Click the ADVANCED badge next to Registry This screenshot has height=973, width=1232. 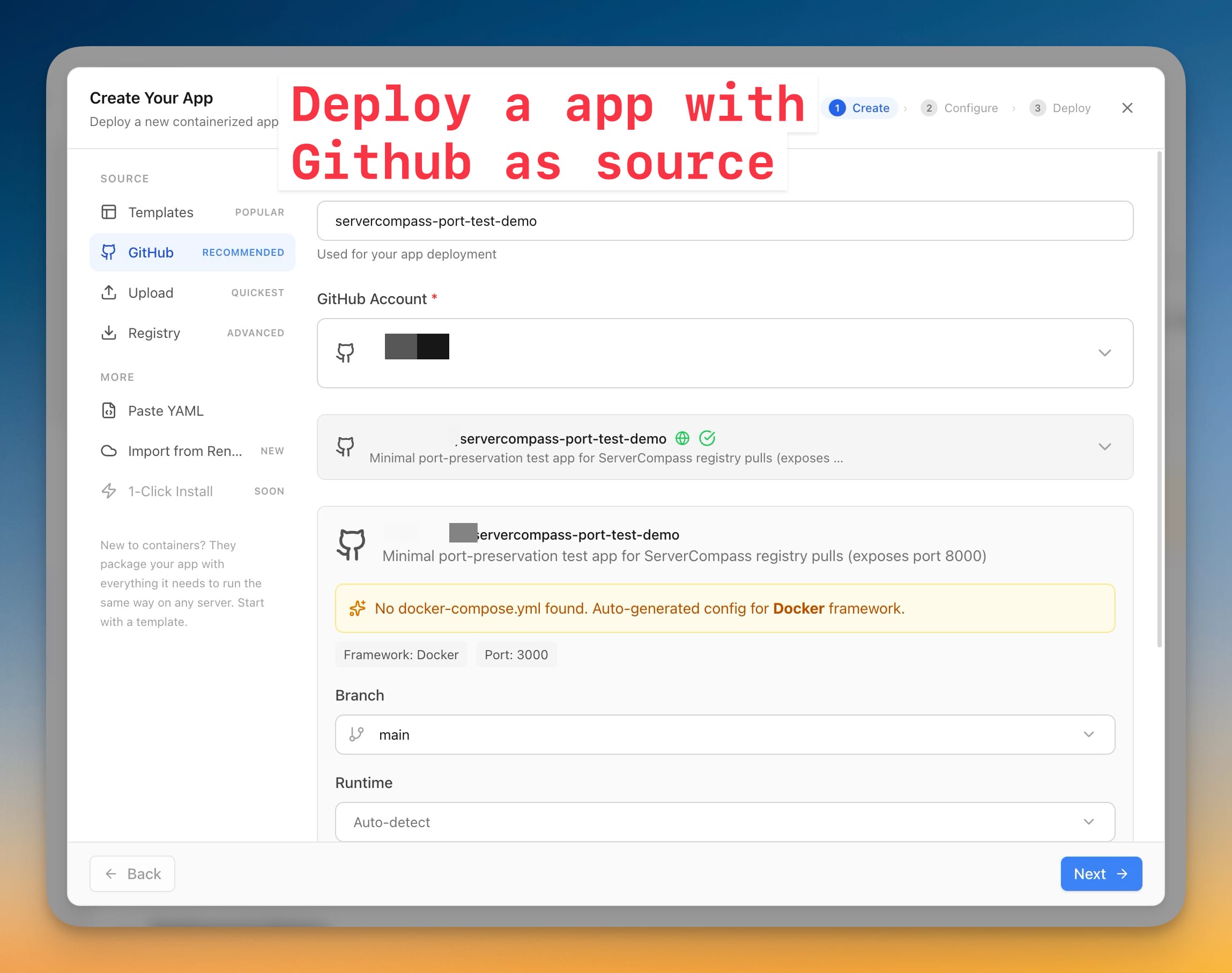point(256,333)
